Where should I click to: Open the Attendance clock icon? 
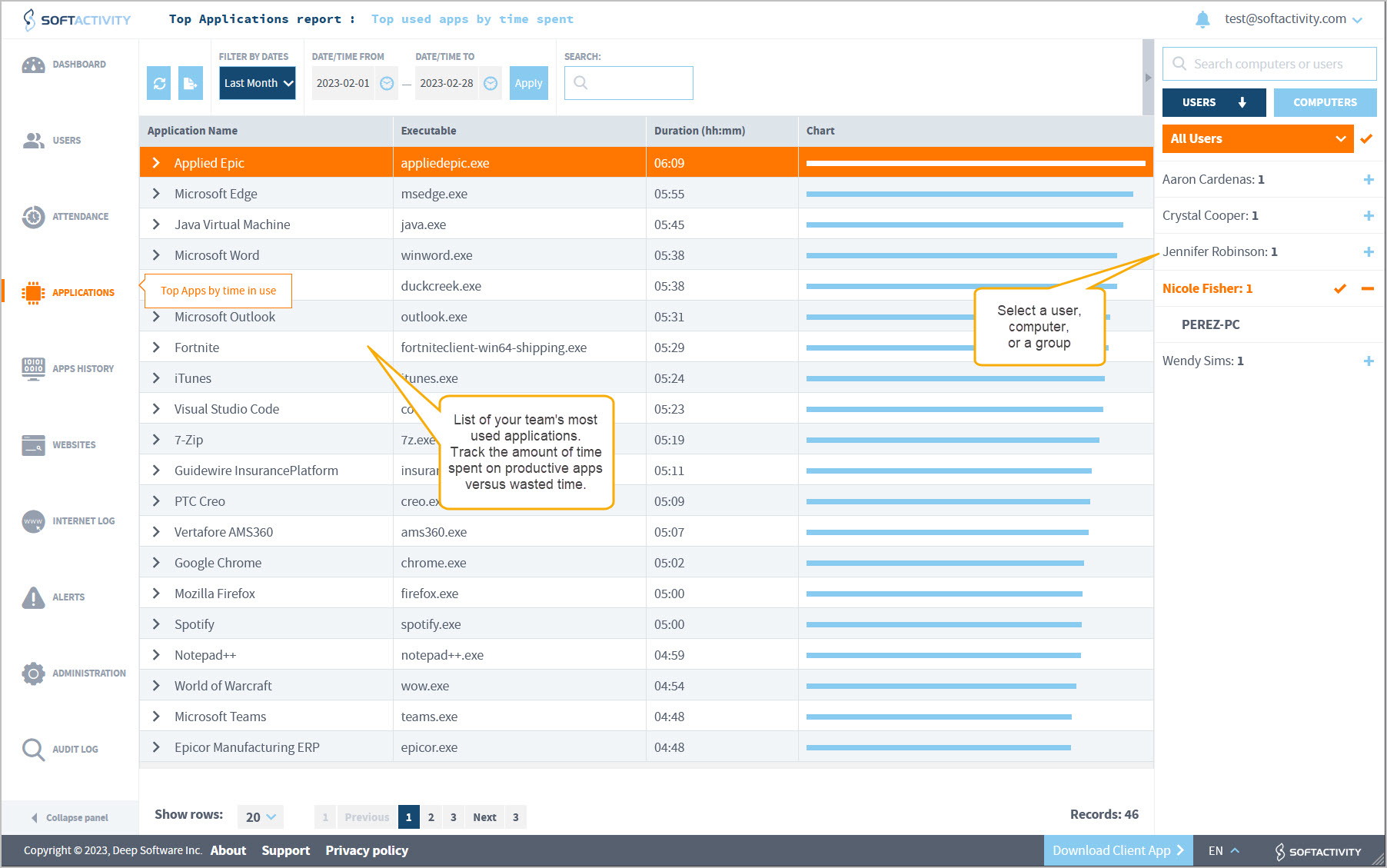33,217
